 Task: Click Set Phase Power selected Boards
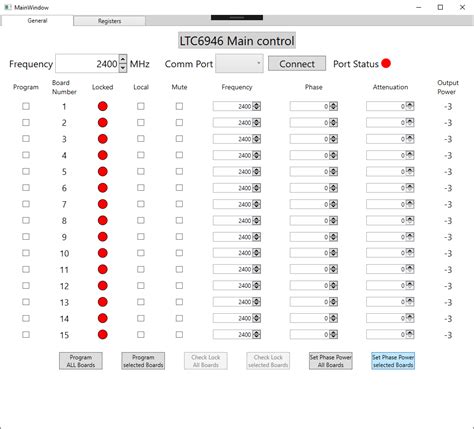[x=393, y=361]
